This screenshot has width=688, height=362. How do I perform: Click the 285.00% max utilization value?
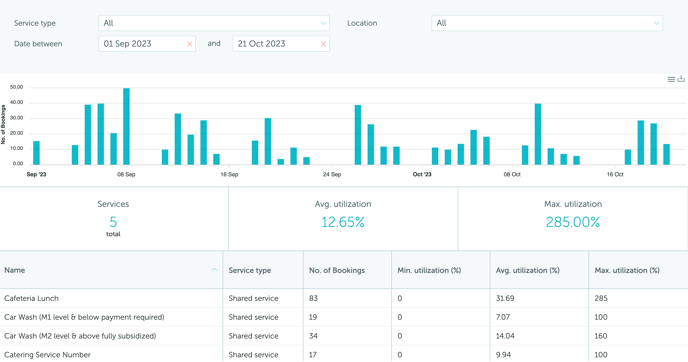(x=573, y=222)
